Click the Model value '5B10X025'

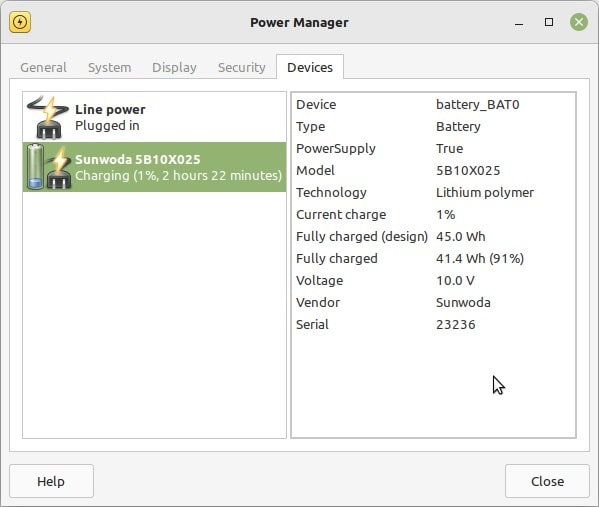tap(468, 170)
